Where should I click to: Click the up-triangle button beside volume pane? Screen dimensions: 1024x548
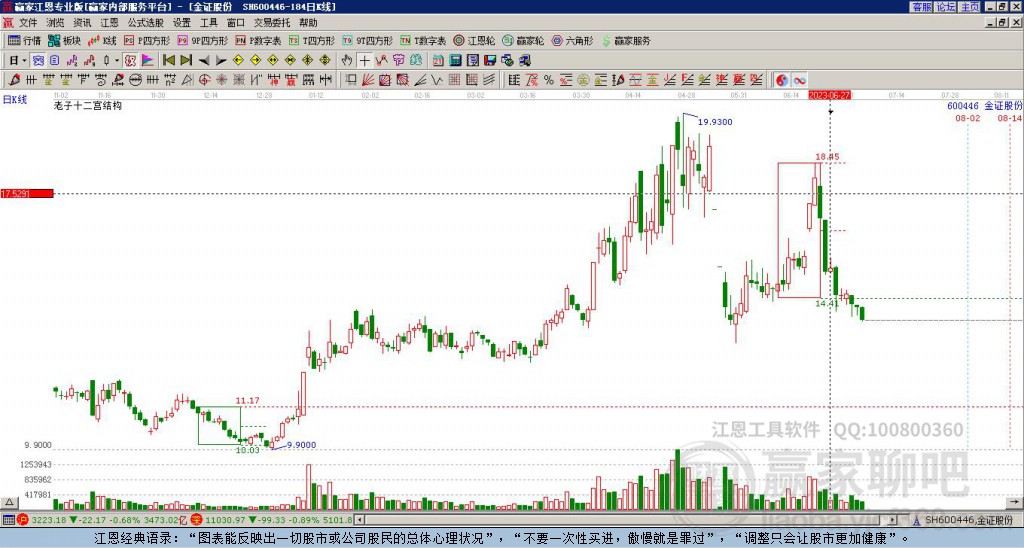(x=9, y=503)
